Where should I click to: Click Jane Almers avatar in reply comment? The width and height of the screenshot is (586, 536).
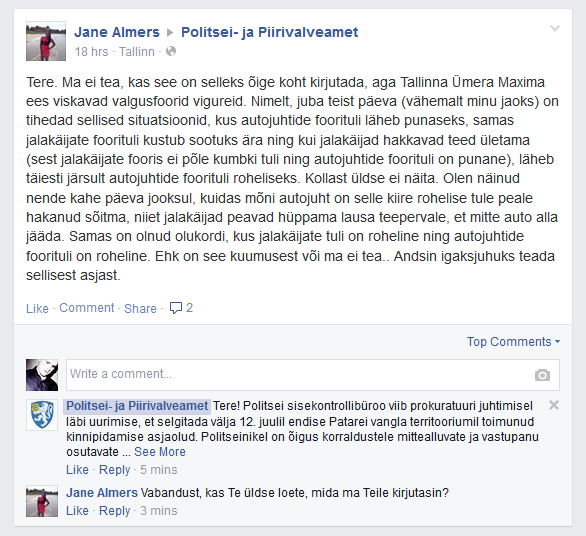(42, 501)
